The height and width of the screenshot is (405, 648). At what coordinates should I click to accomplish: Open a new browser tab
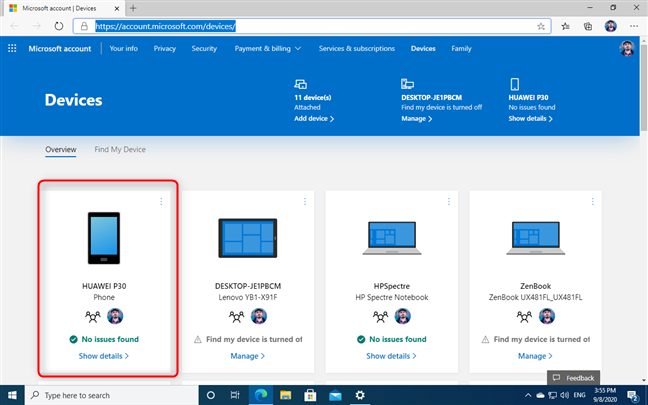(133, 8)
